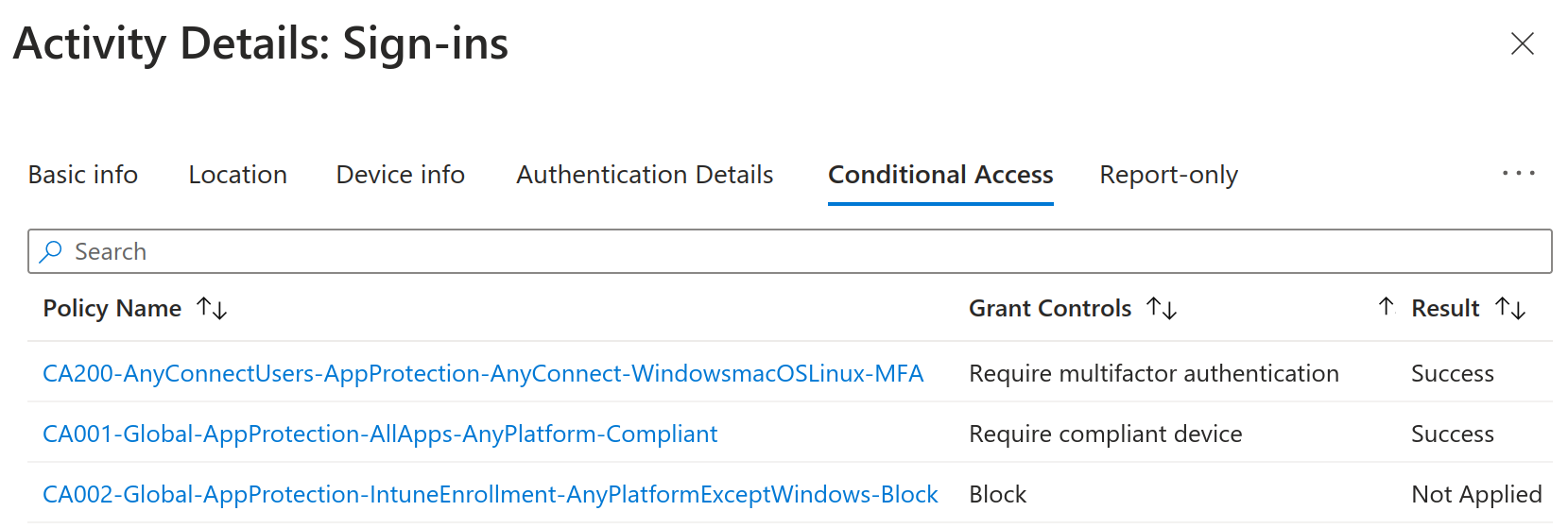This screenshot has width=1568, height=528.
Task: Sort by Policy Name arrows icon
Action: click(x=212, y=308)
